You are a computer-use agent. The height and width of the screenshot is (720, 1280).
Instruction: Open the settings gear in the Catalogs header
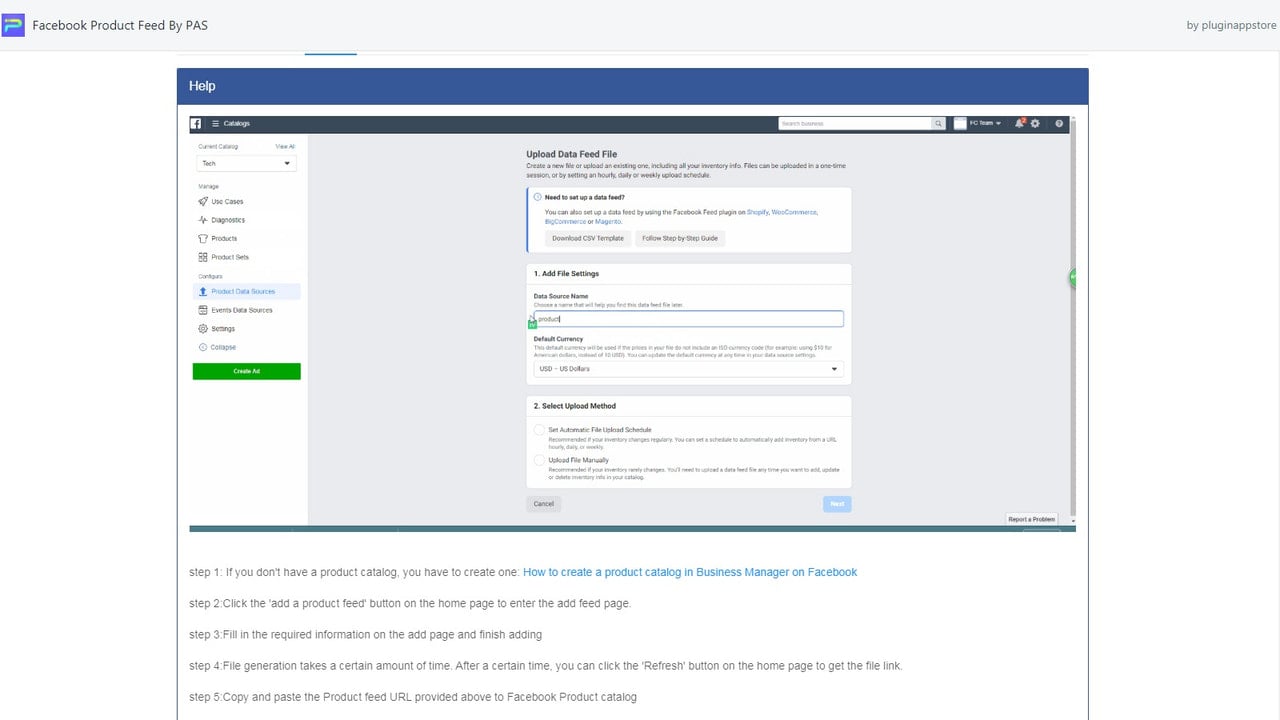pos(1035,123)
